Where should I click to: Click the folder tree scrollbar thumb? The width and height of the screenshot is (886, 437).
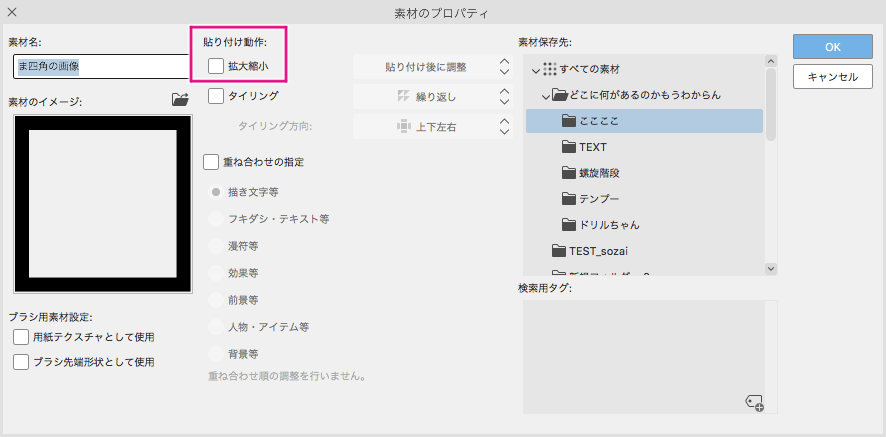point(771,104)
